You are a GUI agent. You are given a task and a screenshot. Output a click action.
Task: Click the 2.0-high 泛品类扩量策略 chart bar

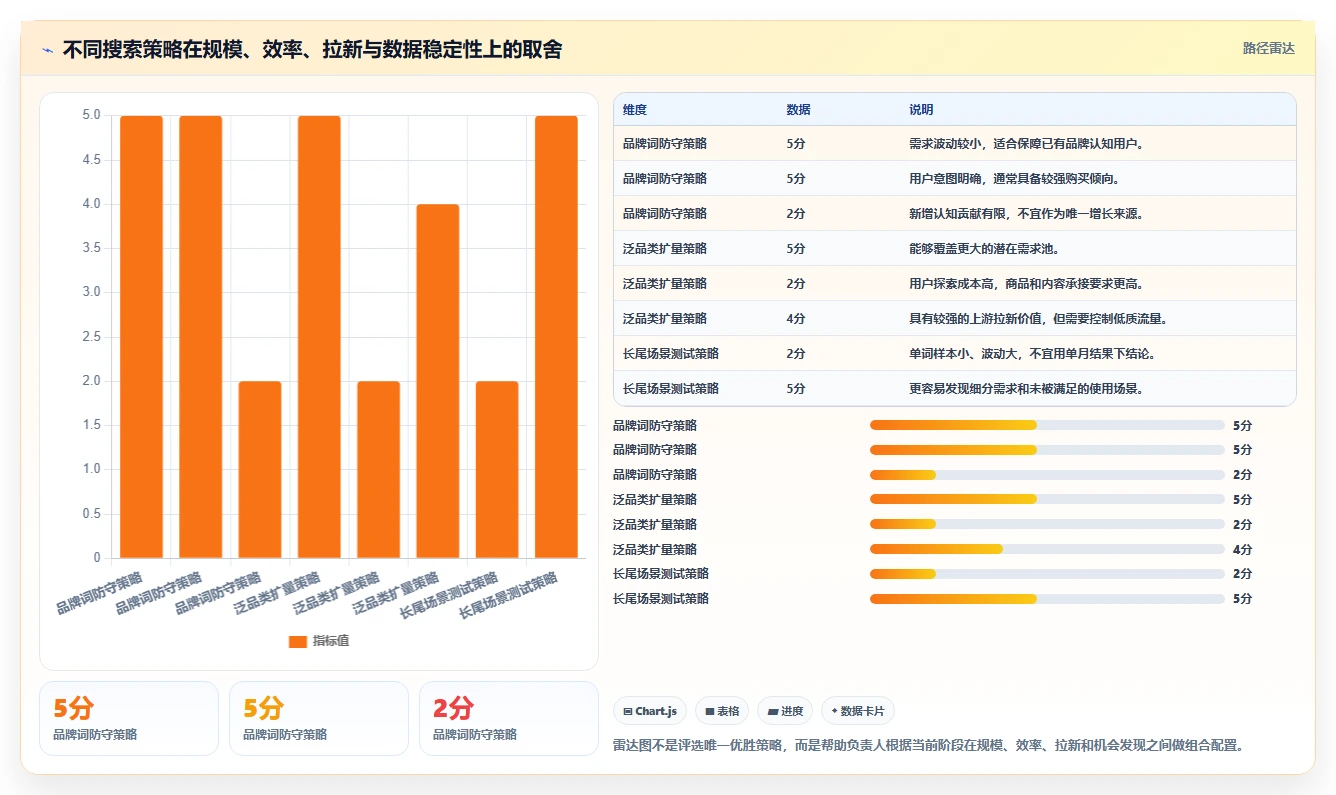click(378, 470)
